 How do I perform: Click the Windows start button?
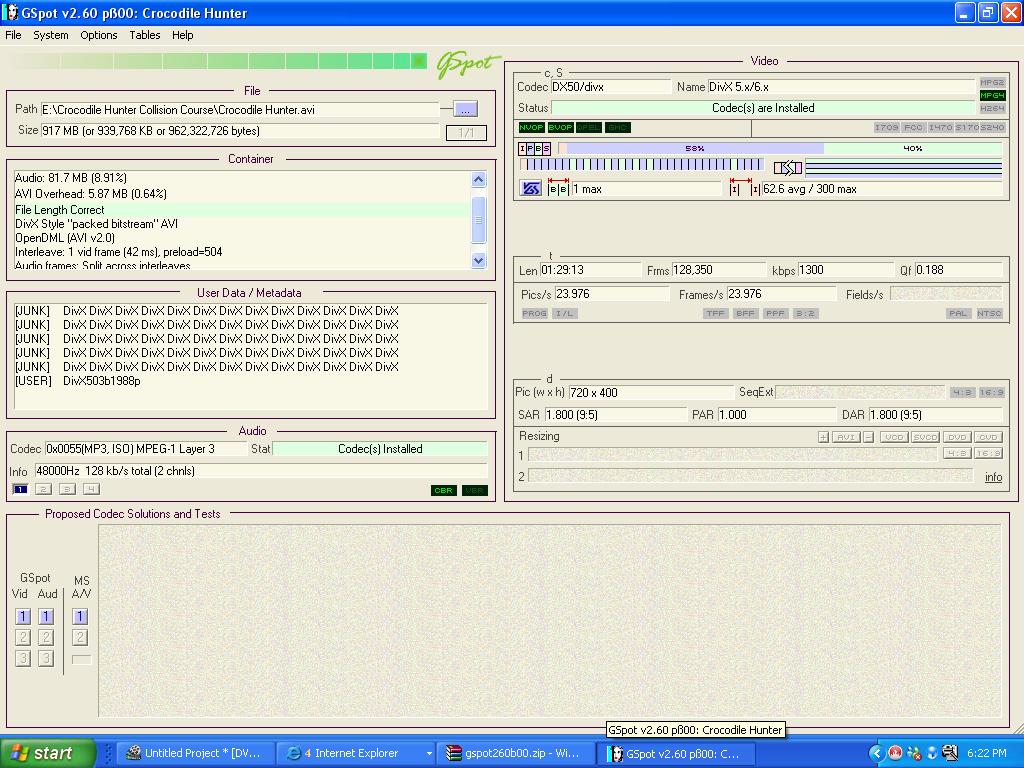[x=48, y=753]
